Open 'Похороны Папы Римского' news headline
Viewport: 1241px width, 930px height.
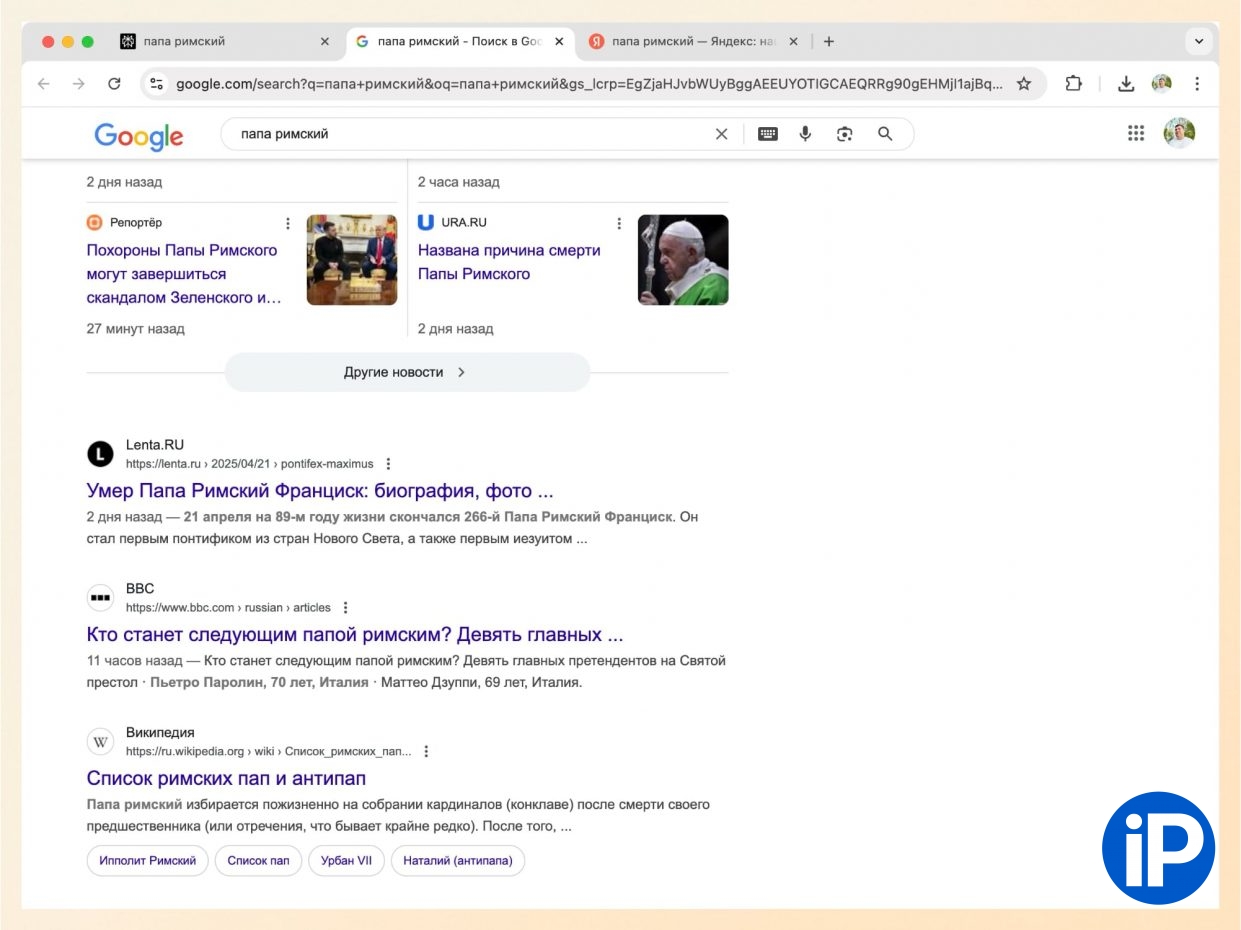tap(184, 274)
